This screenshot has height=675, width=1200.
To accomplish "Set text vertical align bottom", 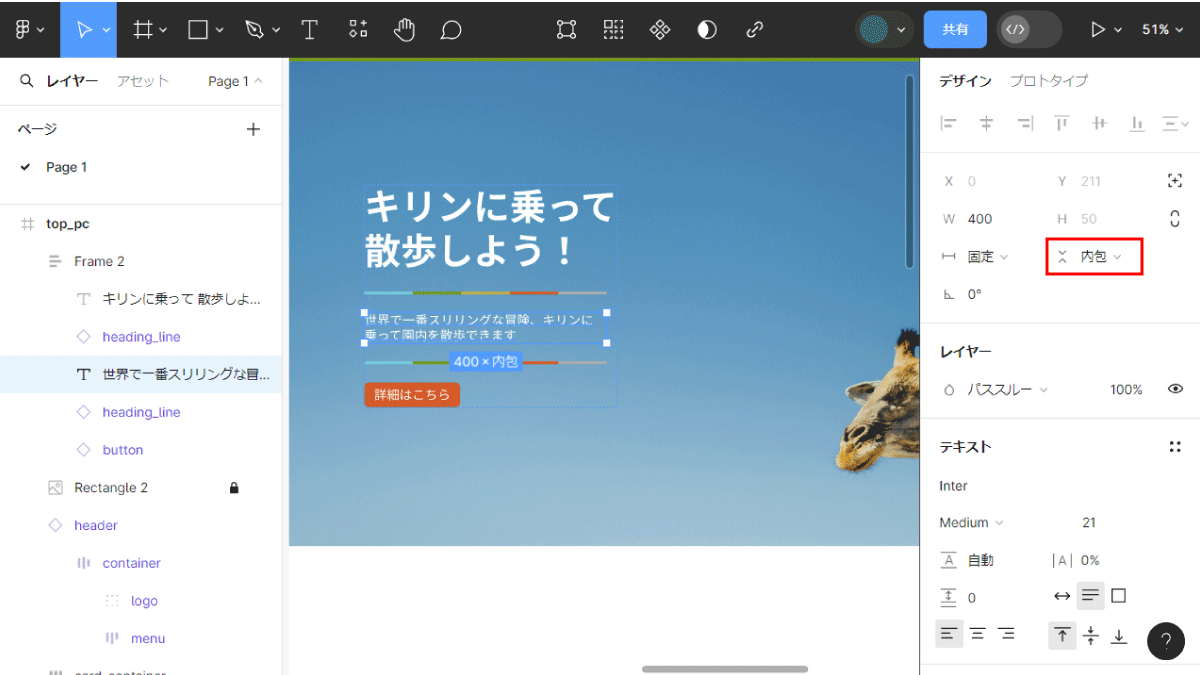I will click(x=1119, y=634).
